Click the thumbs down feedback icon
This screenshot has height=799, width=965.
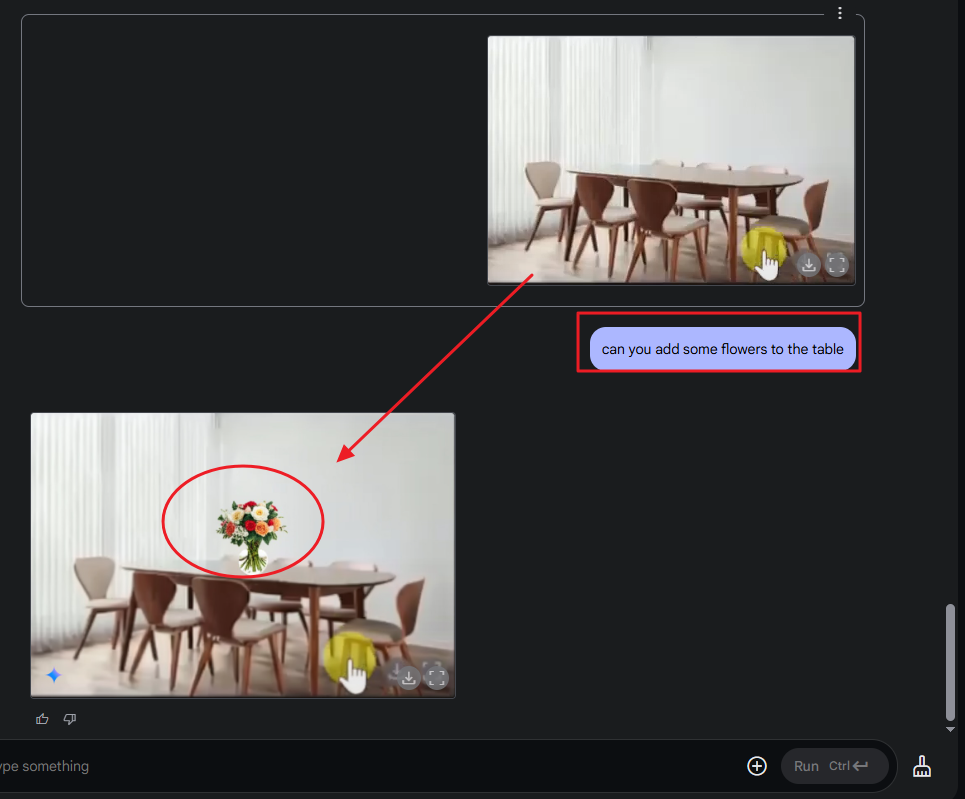pyautogui.click(x=70, y=719)
